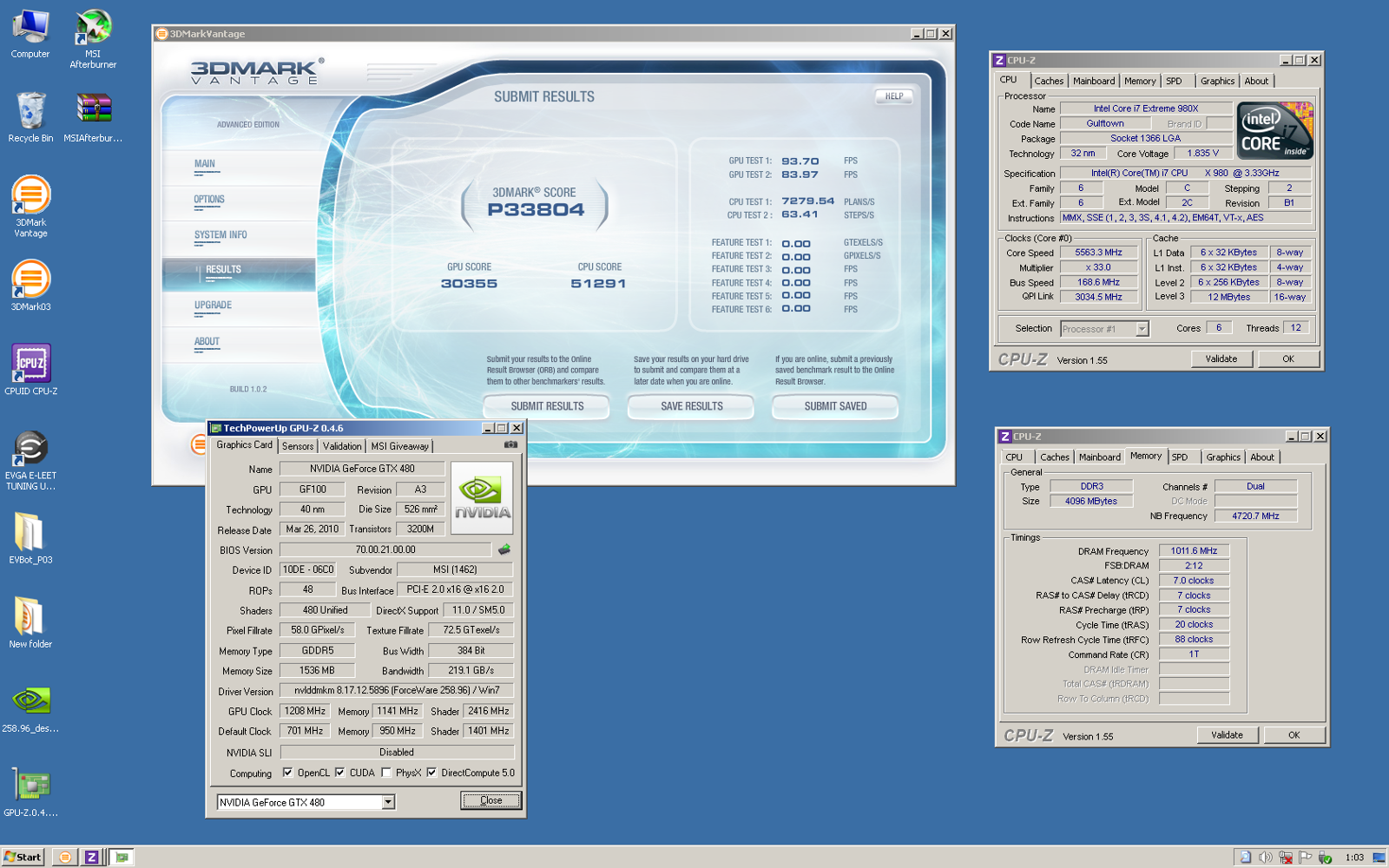Screen dimensions: 1389x868
Task: Select the 3DMark Vantage desktop shortcut
Action: 30,206
